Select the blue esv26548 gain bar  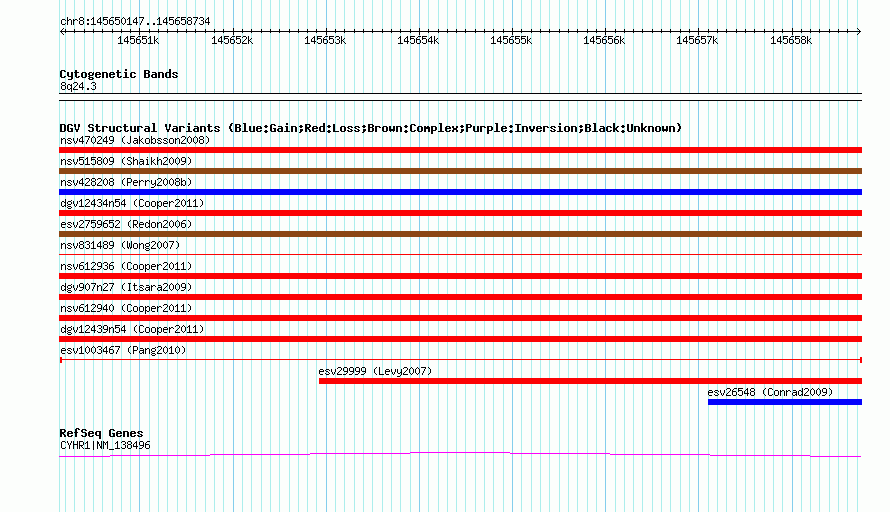pos(785,402)
